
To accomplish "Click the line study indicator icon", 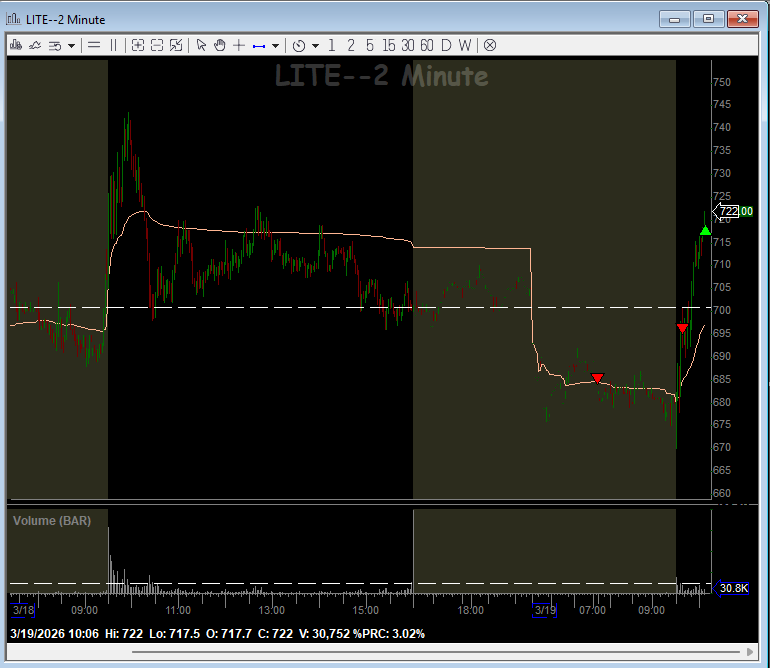I will [35, 46].
